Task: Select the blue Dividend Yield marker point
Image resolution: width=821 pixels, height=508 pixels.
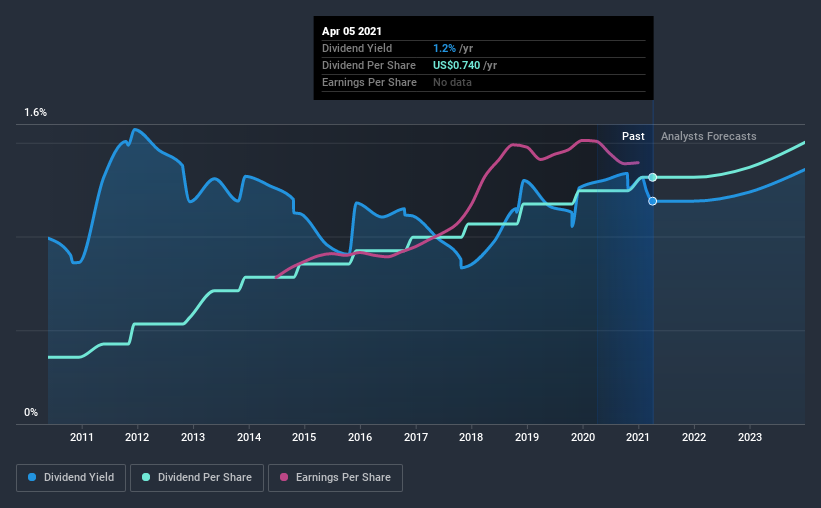Action: click(x=652, y=201)
